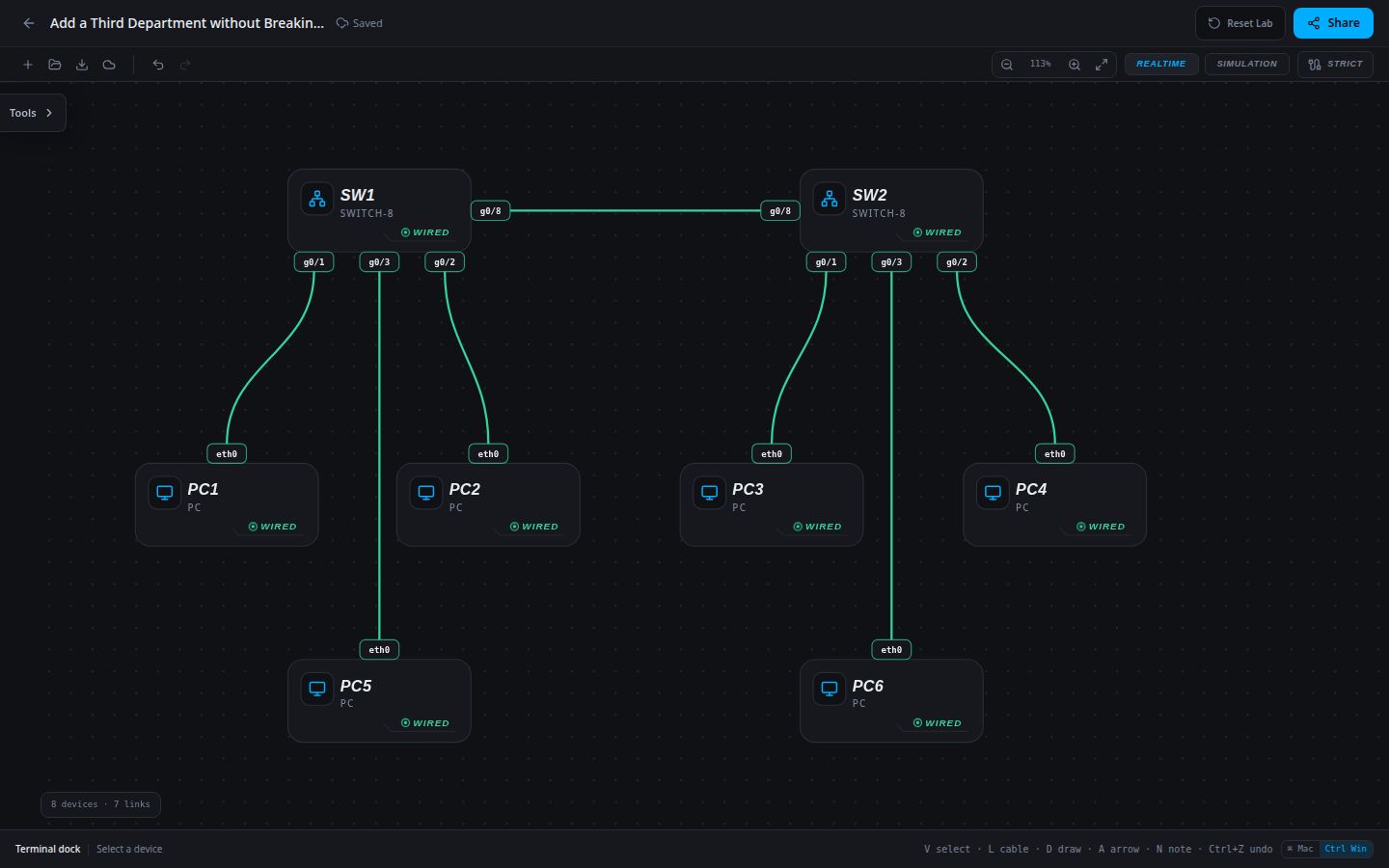Click WIRED status on SW1
Image resolution: width=1389 pixels, height=868 pixels.
point(425,232)
